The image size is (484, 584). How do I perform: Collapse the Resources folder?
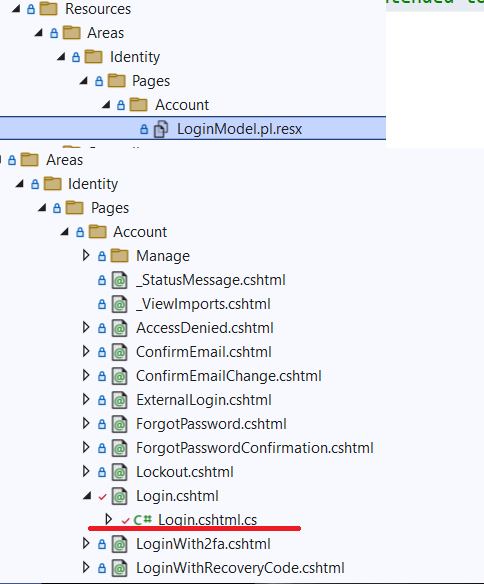(16, 9)
